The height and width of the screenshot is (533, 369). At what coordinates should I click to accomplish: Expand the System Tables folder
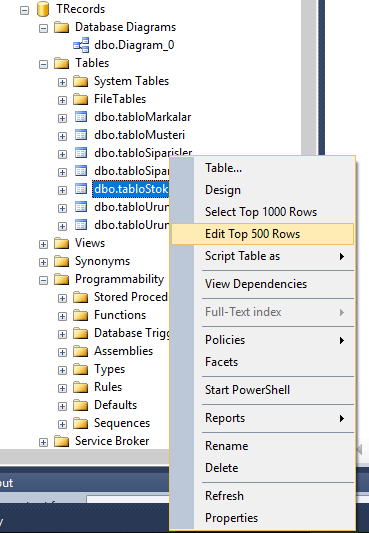pyautogui.click(x=62, y=83)
